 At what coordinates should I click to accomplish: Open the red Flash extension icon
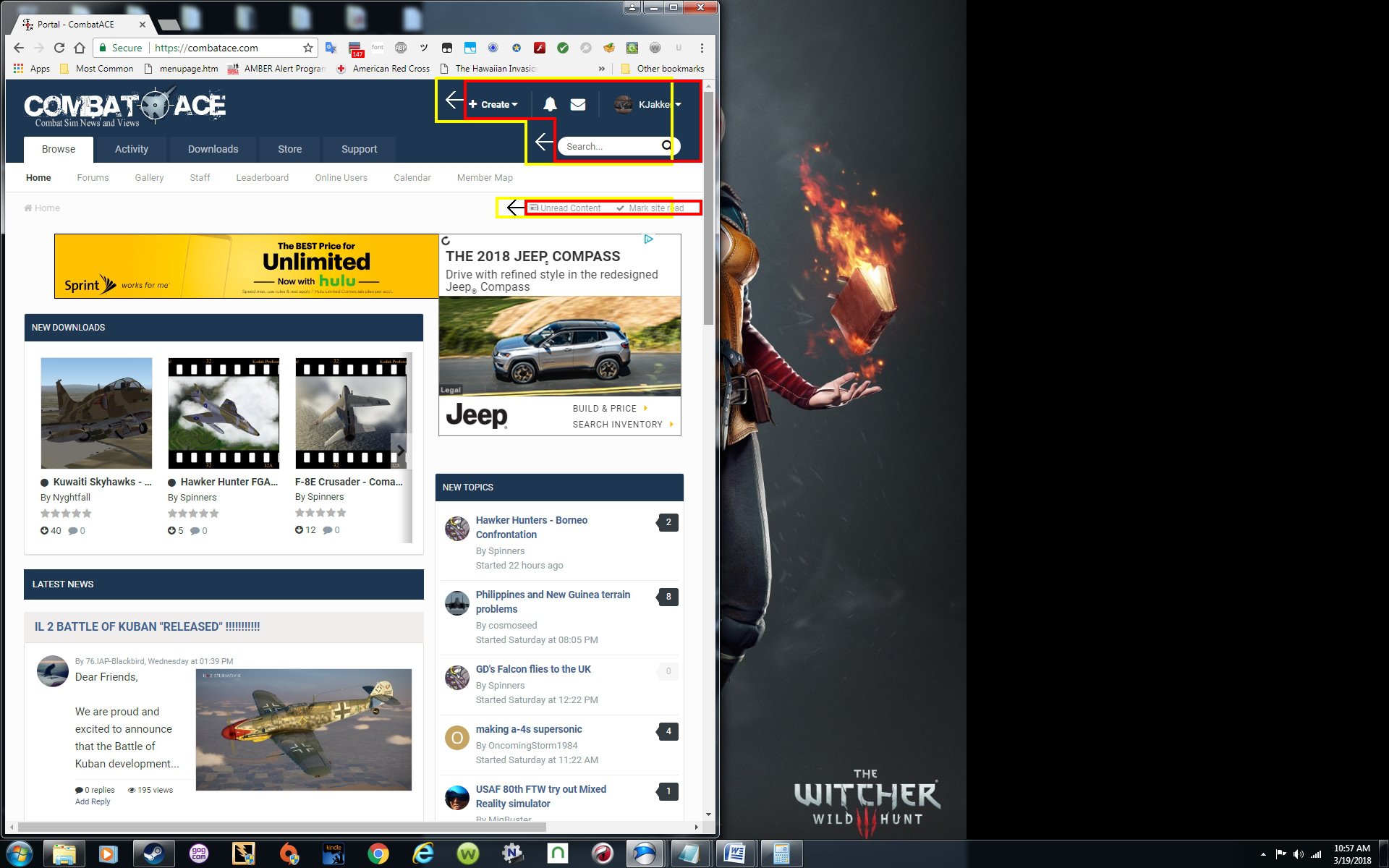(x=540, y=48)
